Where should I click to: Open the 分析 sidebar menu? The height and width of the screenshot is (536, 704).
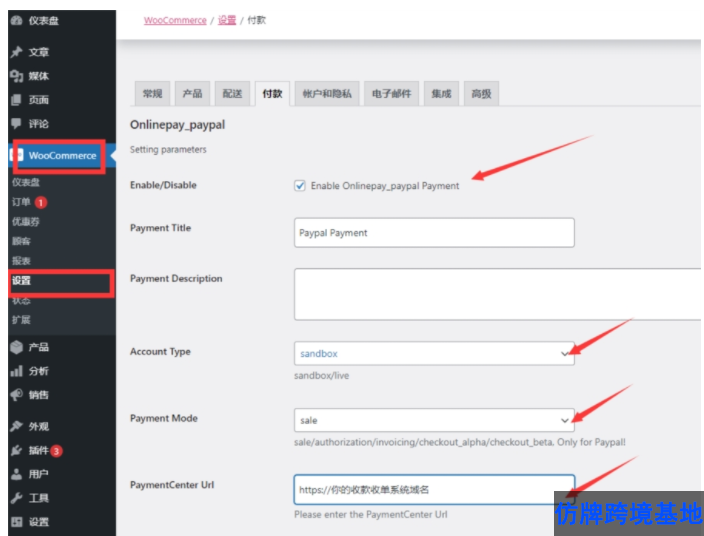(x=39, y=371)
